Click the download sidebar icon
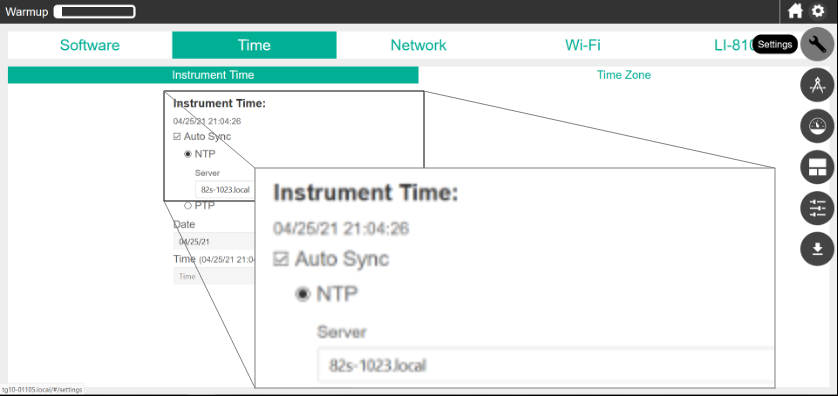The height and width of the screenshot is (396, 838). (x=817, y=249)
